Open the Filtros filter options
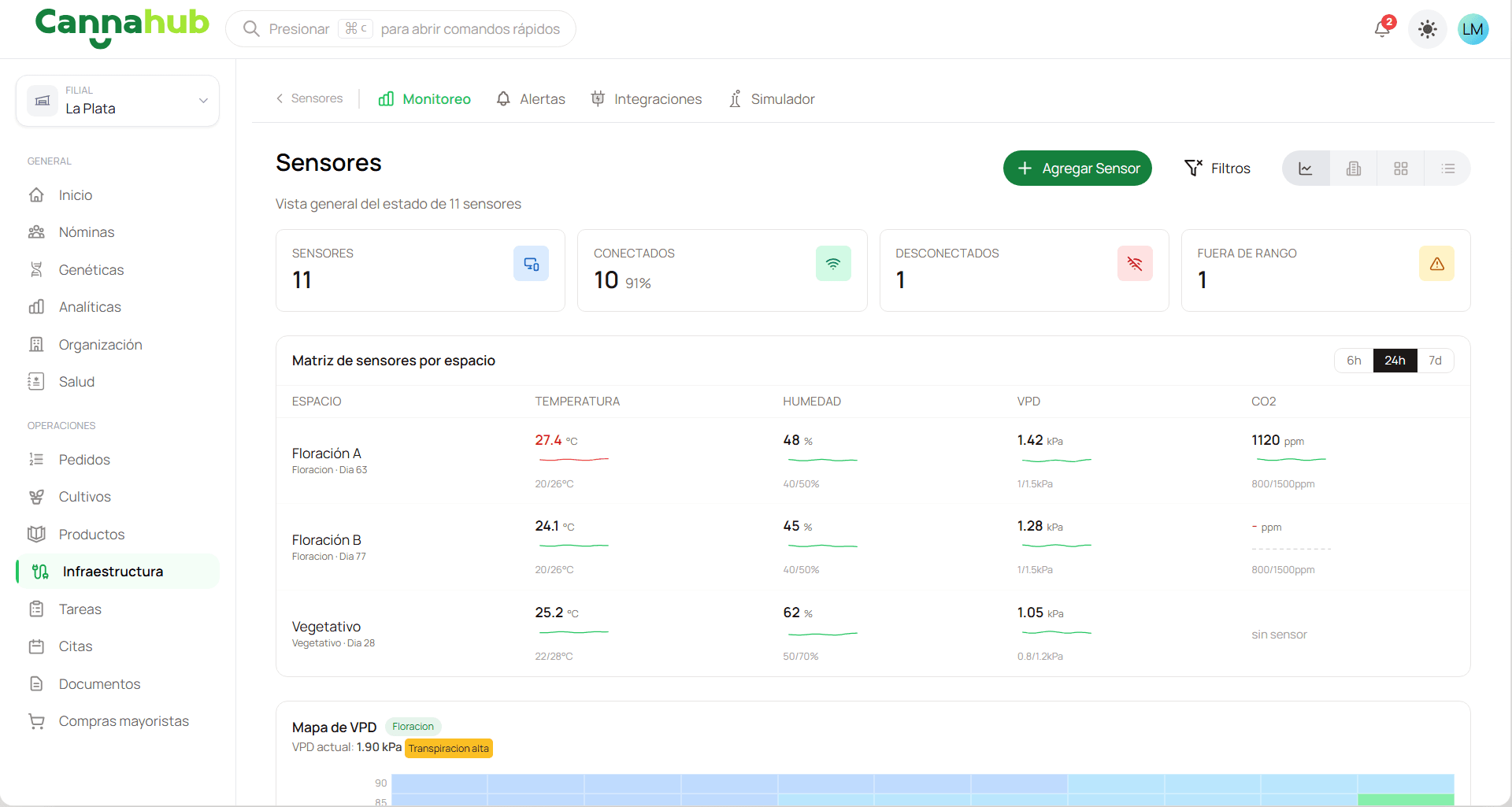Viewport: 1512px width, 807px height. coord(1217,168)
